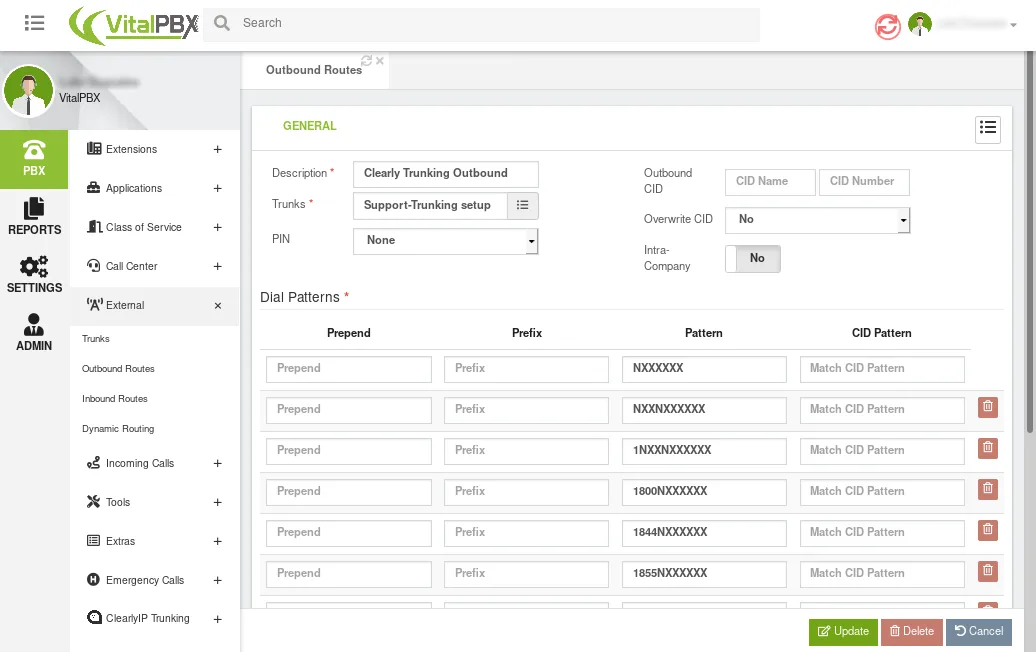Open Outbound Routes submenu item
Image resolution: width=1036 pixels, height=652 pixels.
point(118,369)
